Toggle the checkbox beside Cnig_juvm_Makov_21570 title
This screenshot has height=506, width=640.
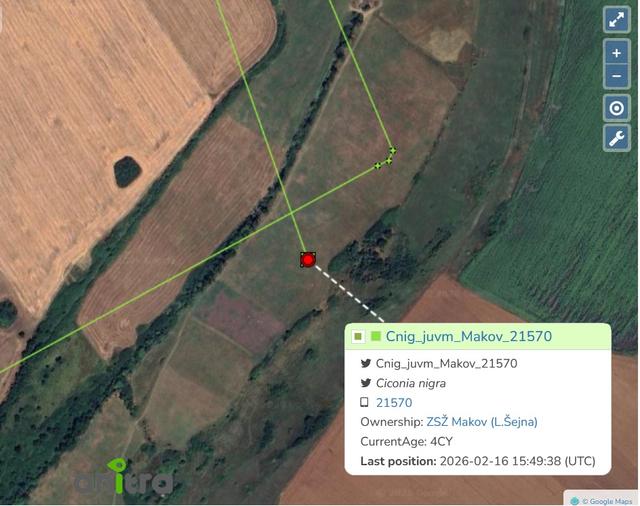358,337
